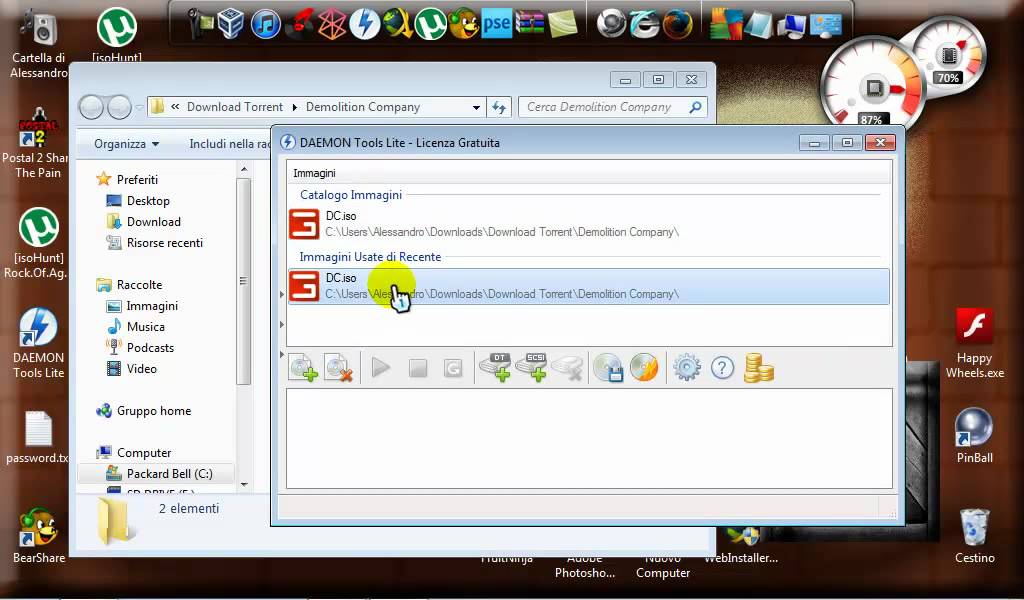Screen dimensions: 1024x600
Task: Click the Burn image disc icon
Action: click(x=644, y=368)
